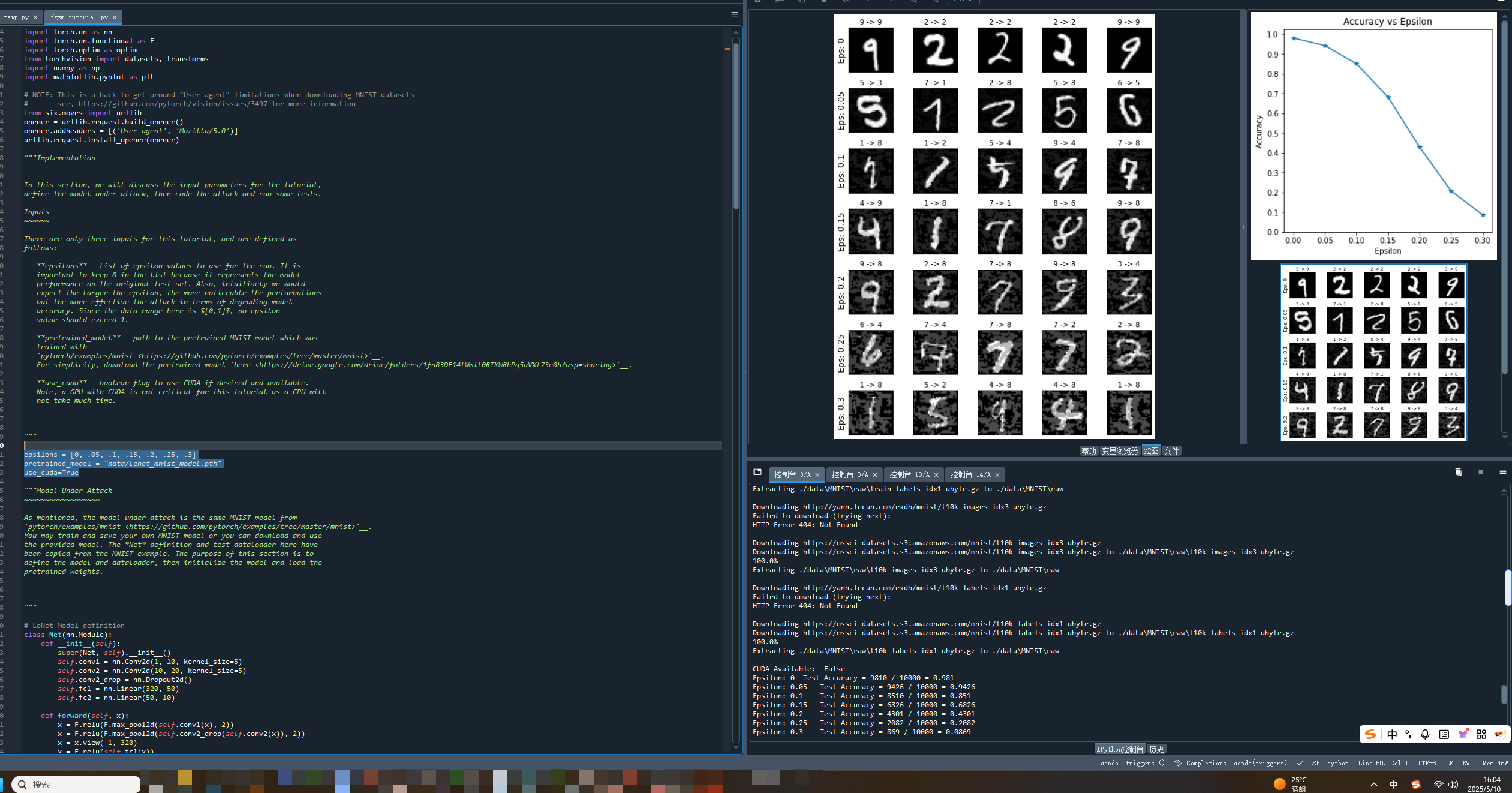Open the console pane hamburger options menu

click(1502, 472)
